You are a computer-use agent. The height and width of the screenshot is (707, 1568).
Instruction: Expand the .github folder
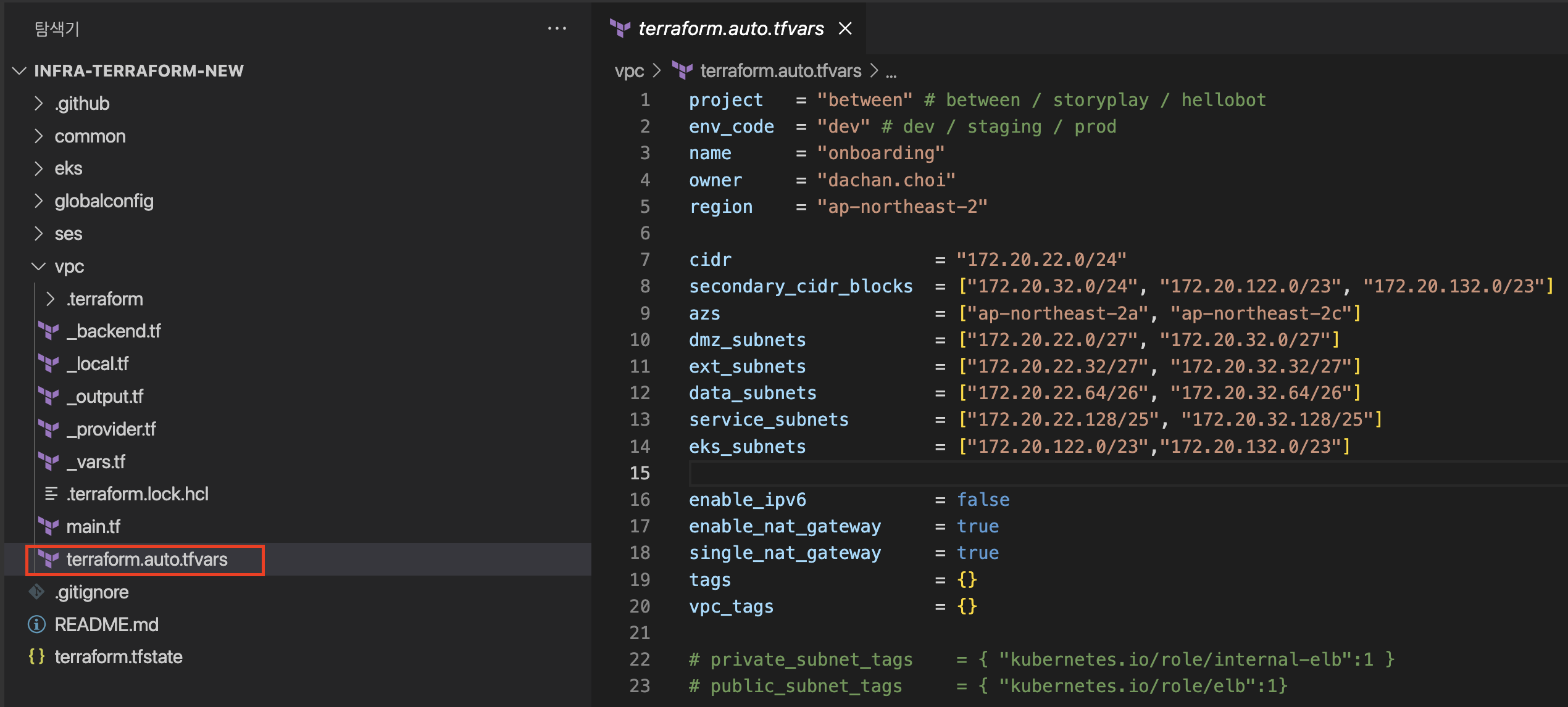pos(39,104)
